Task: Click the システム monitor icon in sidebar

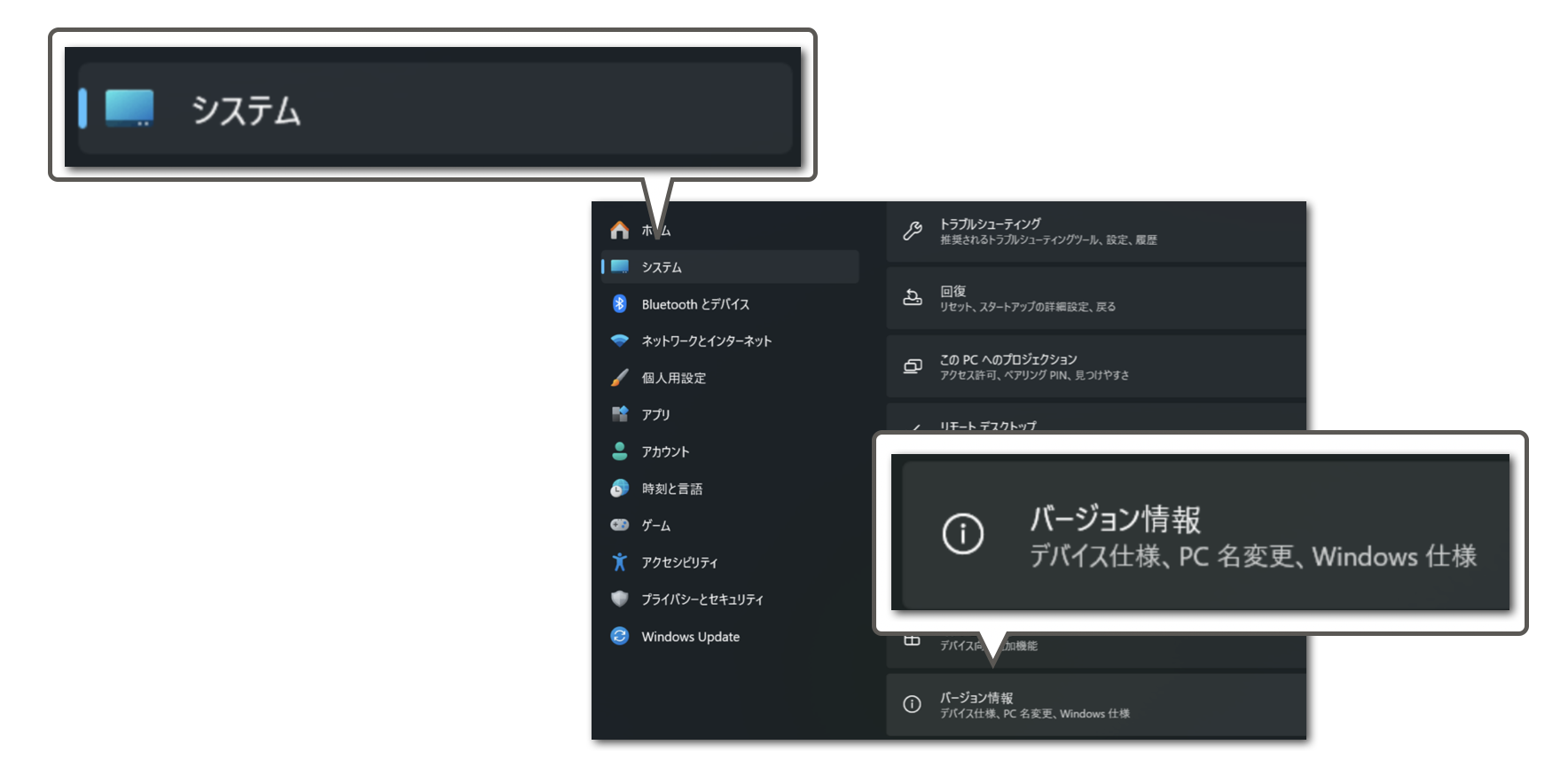Action: pos(619,267)
